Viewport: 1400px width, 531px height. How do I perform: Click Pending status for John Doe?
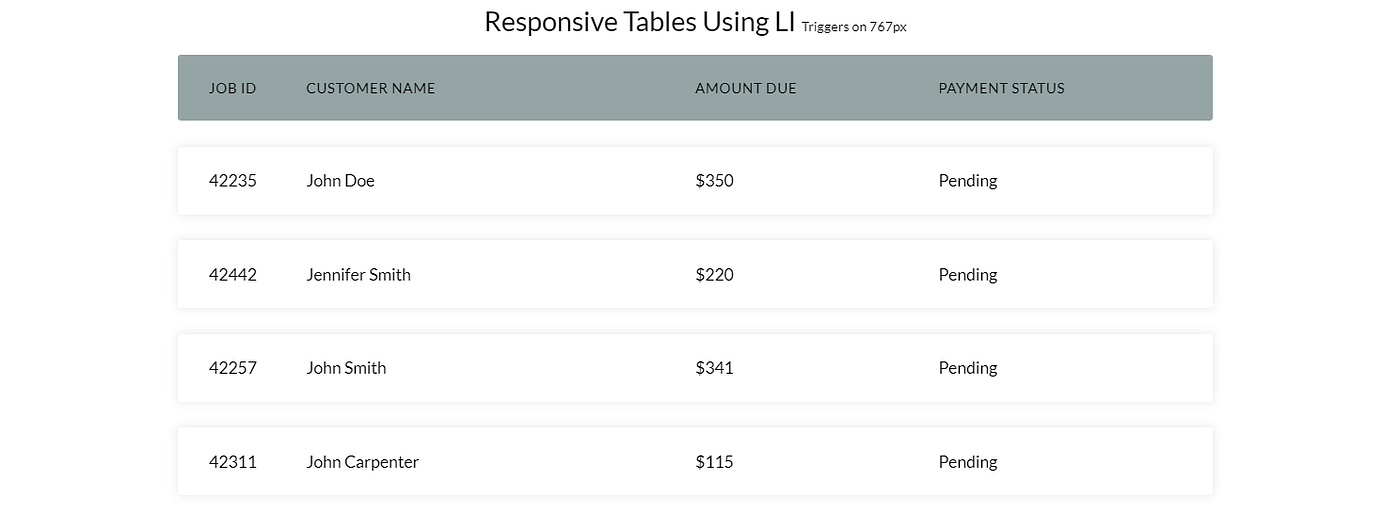(x=967, y=181)
